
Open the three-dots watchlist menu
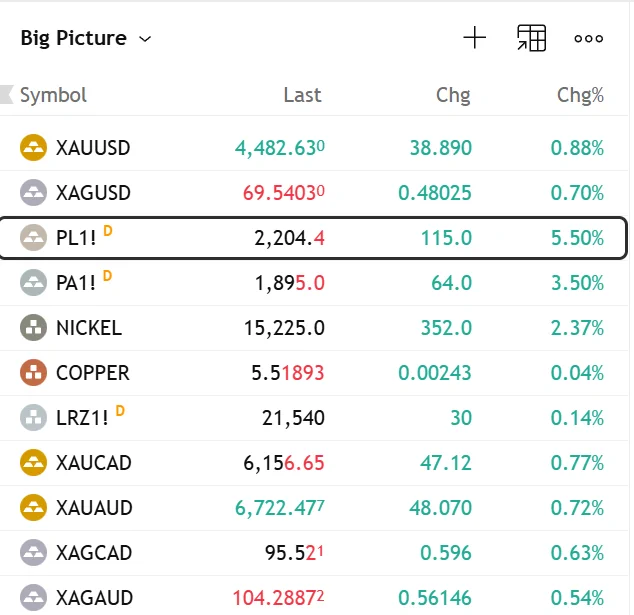[x=588, y=38]
